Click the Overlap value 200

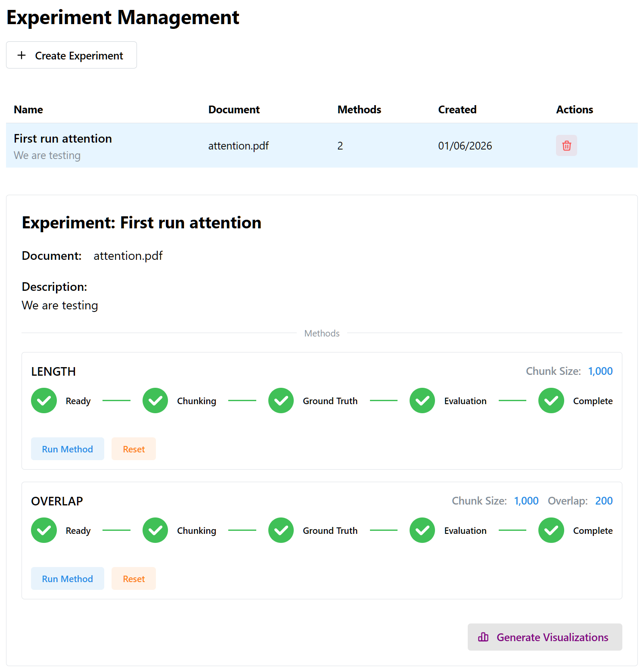(604, 500)
